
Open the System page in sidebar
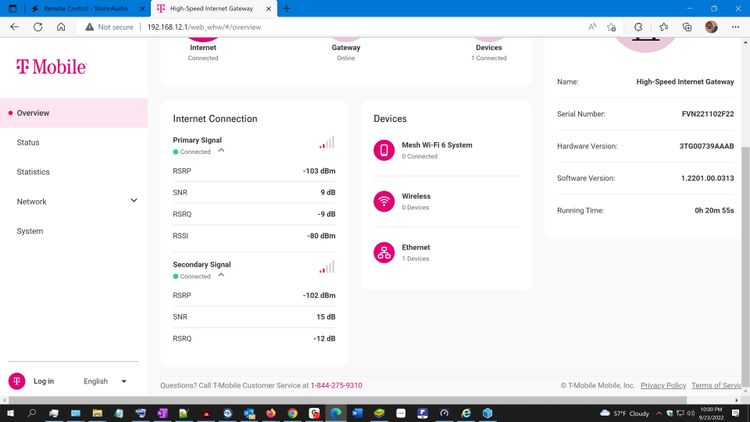pos(30,231)
